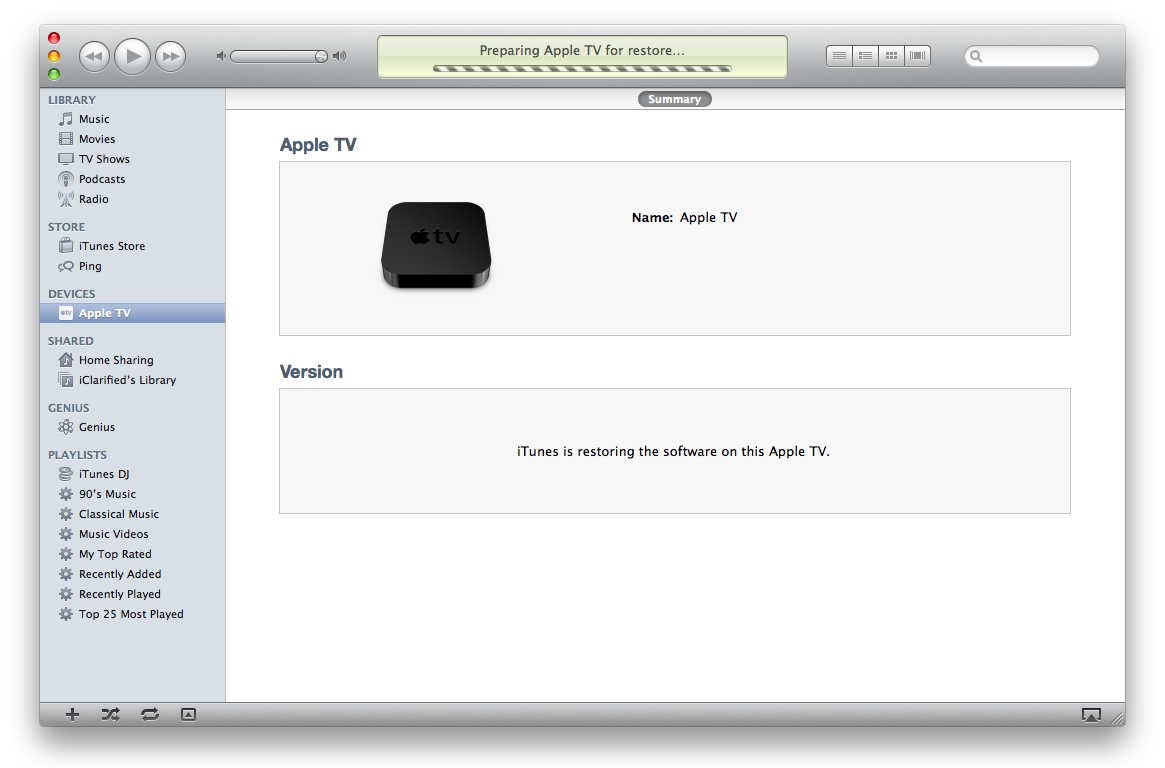
Task: Open Home Sharing
Action: point(132,359)
